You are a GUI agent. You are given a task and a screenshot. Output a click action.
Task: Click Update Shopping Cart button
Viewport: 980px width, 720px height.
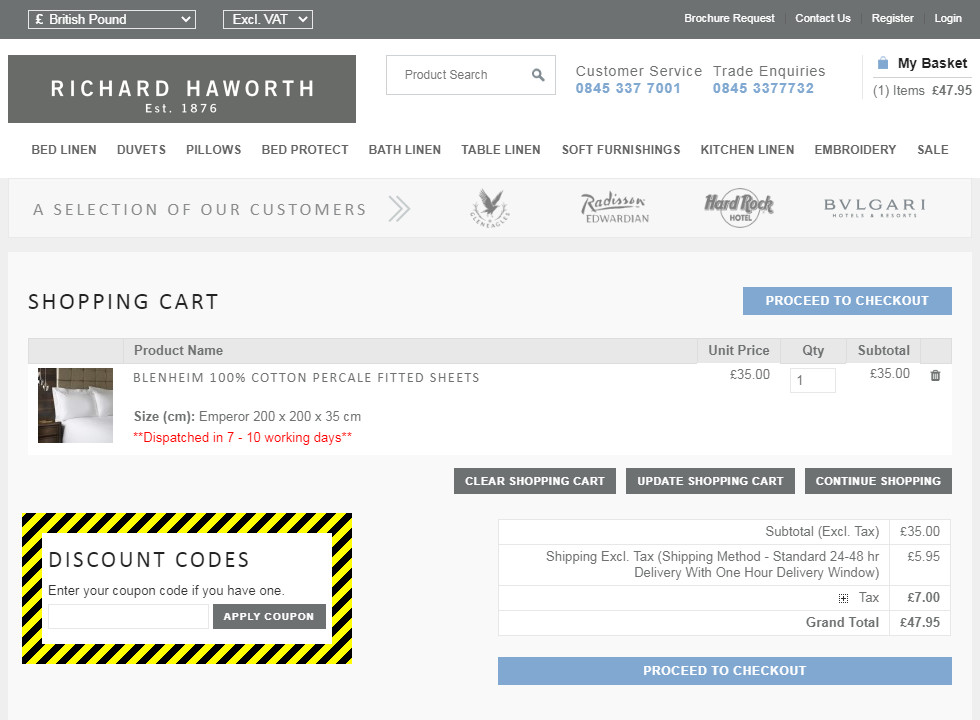[710, 481]
